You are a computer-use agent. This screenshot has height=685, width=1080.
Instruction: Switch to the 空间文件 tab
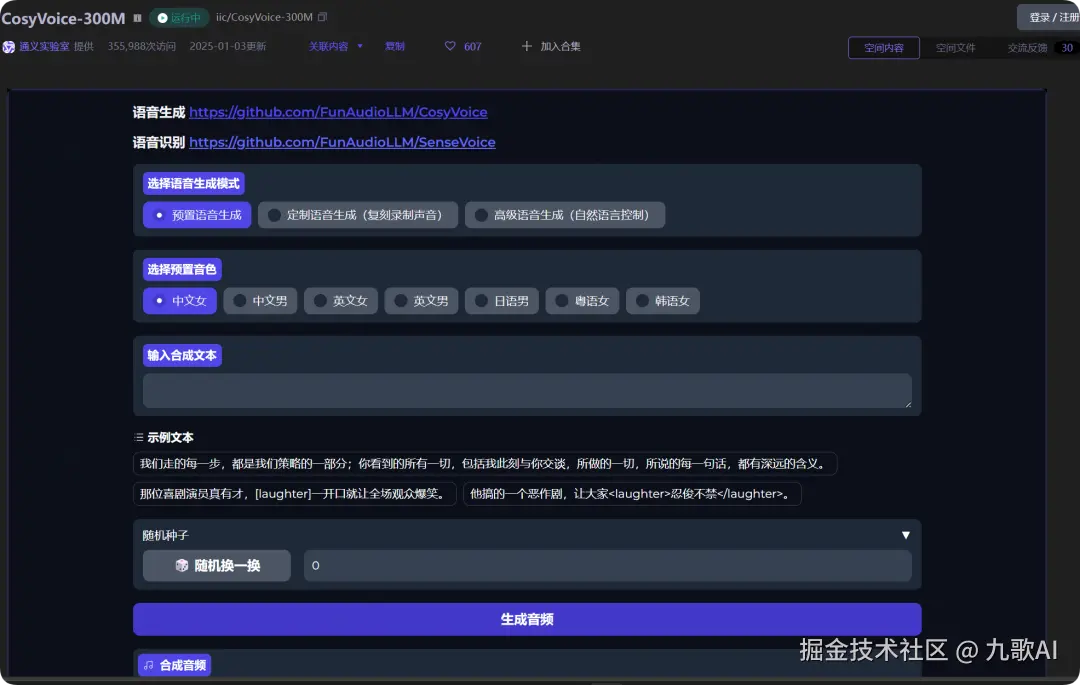coord(955,47)
